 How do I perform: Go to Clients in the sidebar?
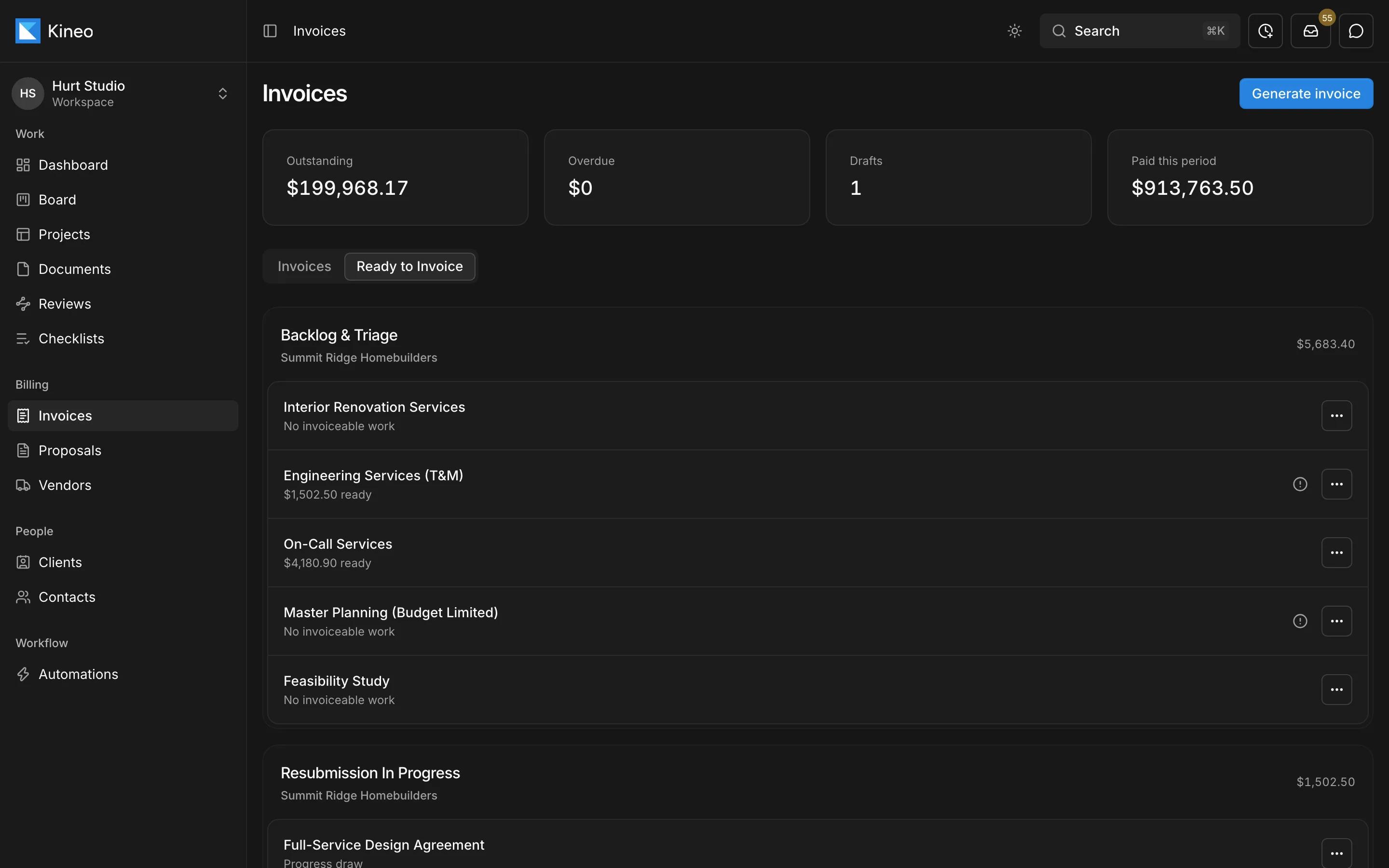pos(123,563)
